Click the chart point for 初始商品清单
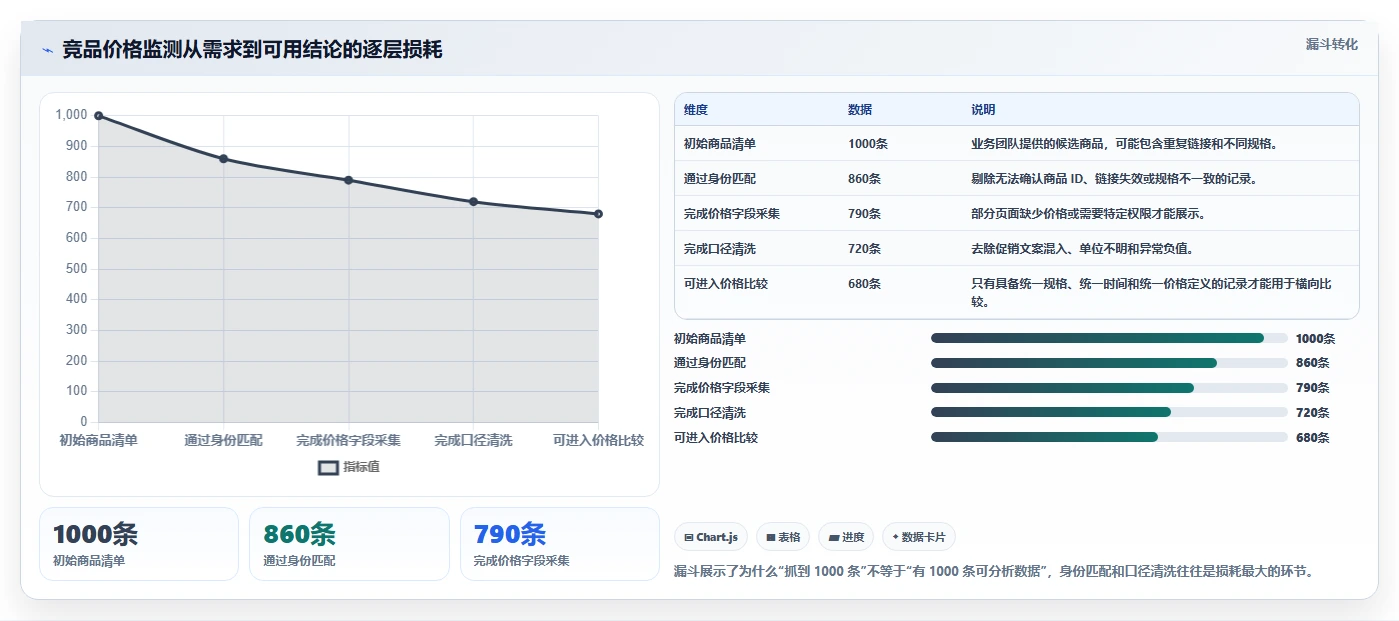Image resolution: width=1399 pixels, height=621 pixels. 98,116
